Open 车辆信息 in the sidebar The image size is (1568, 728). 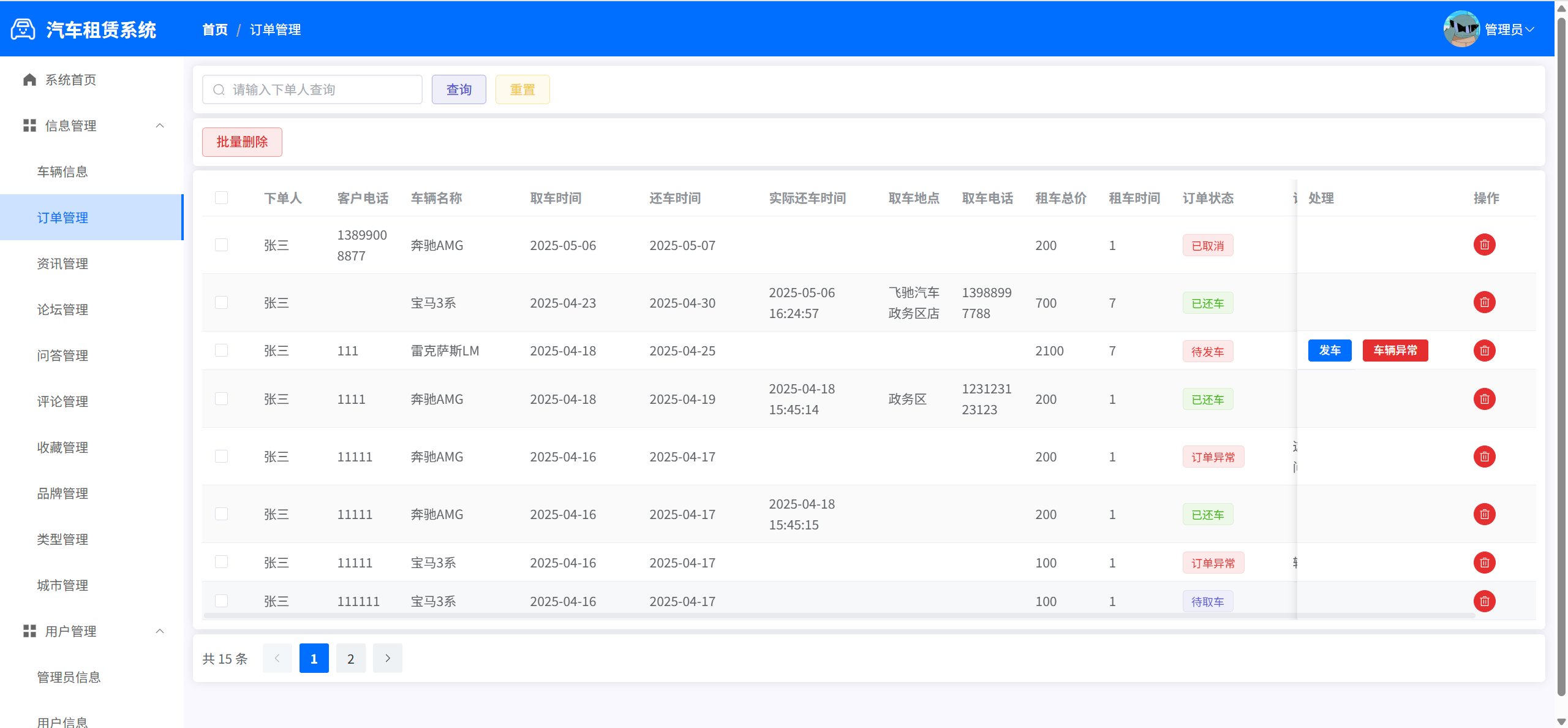(62, 172)
